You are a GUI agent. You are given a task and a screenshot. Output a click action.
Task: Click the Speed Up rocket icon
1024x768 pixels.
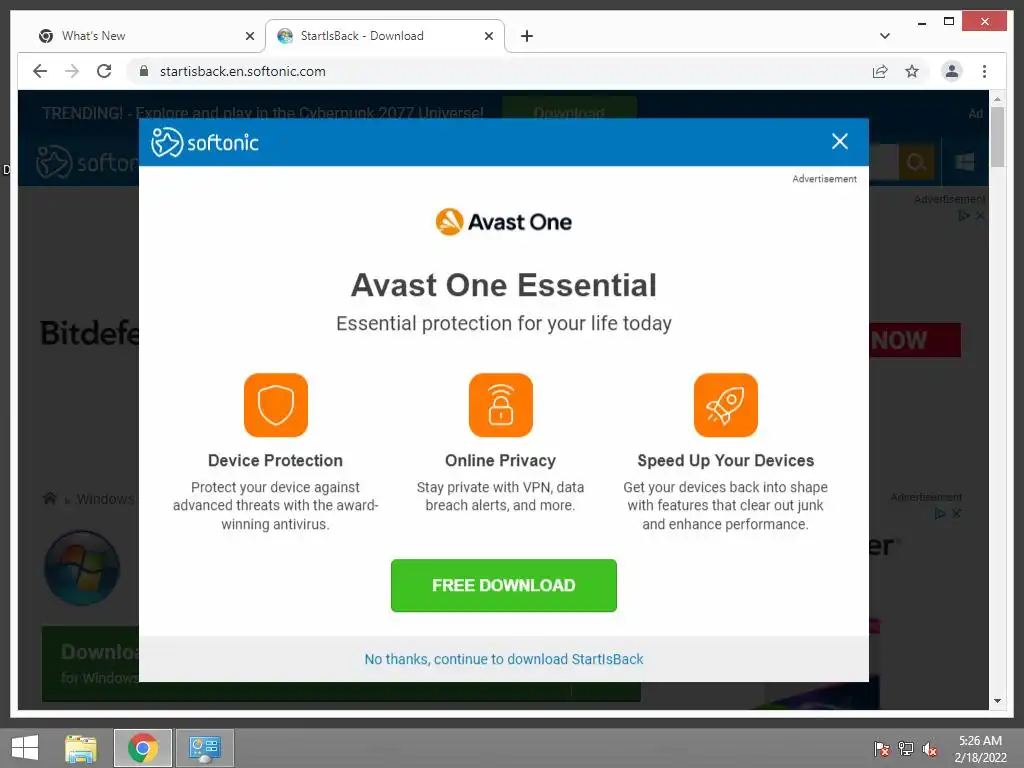pos(726,405)
